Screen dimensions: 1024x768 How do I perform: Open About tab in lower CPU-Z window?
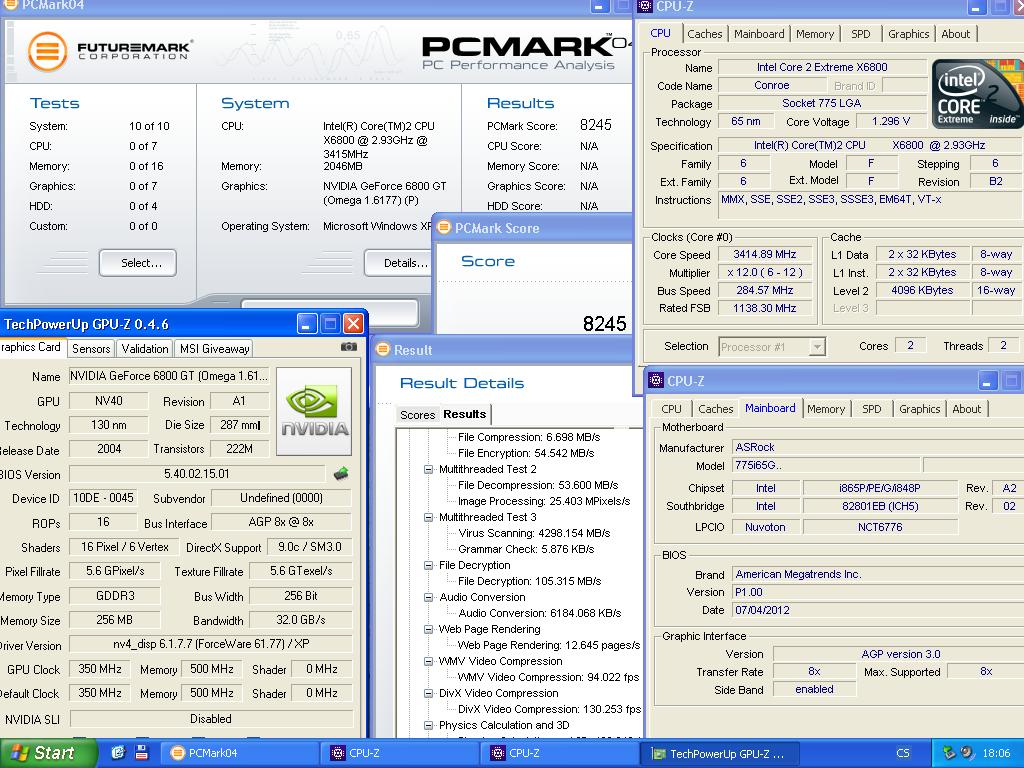(967, 409)
